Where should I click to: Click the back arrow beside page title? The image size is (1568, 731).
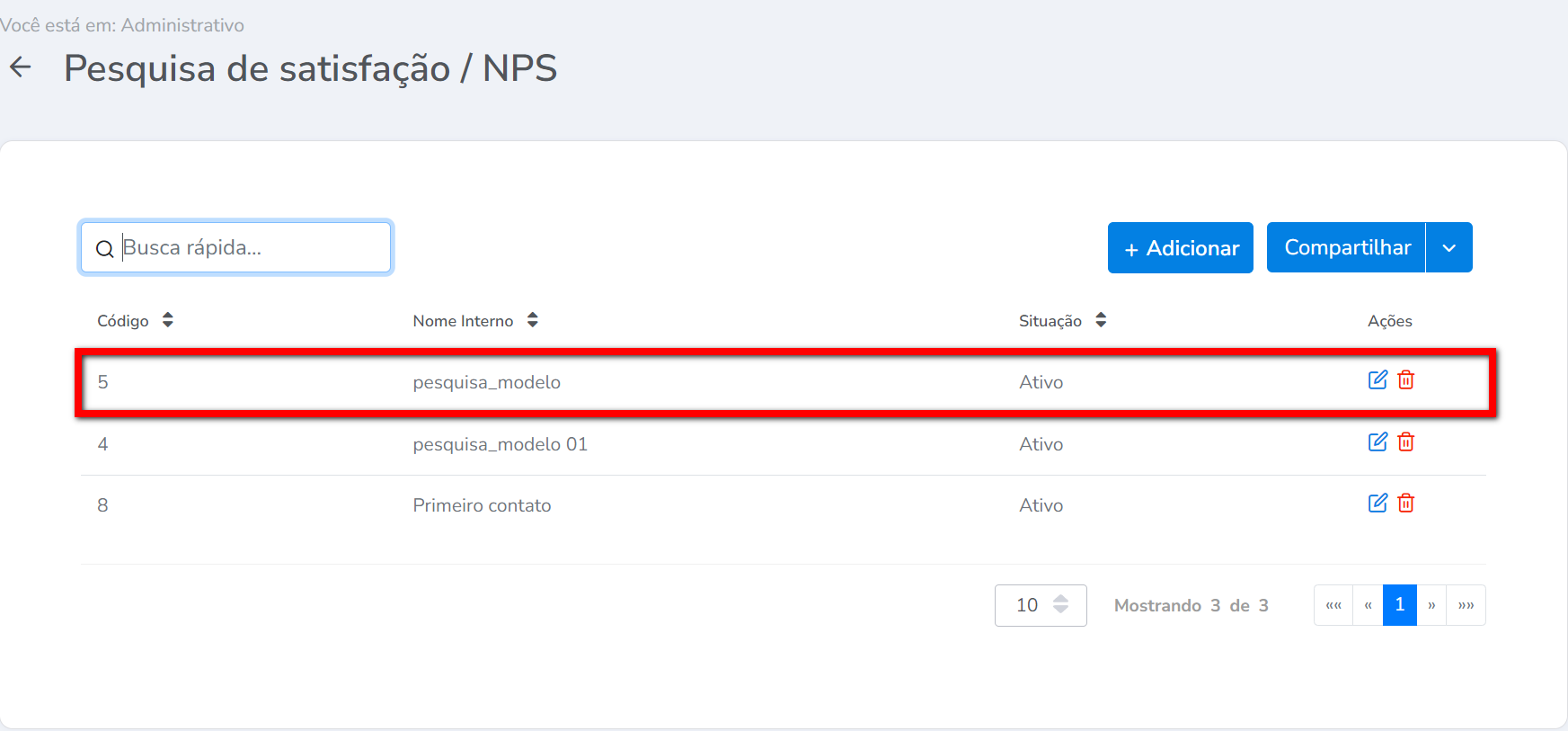[x=21, y=67]
